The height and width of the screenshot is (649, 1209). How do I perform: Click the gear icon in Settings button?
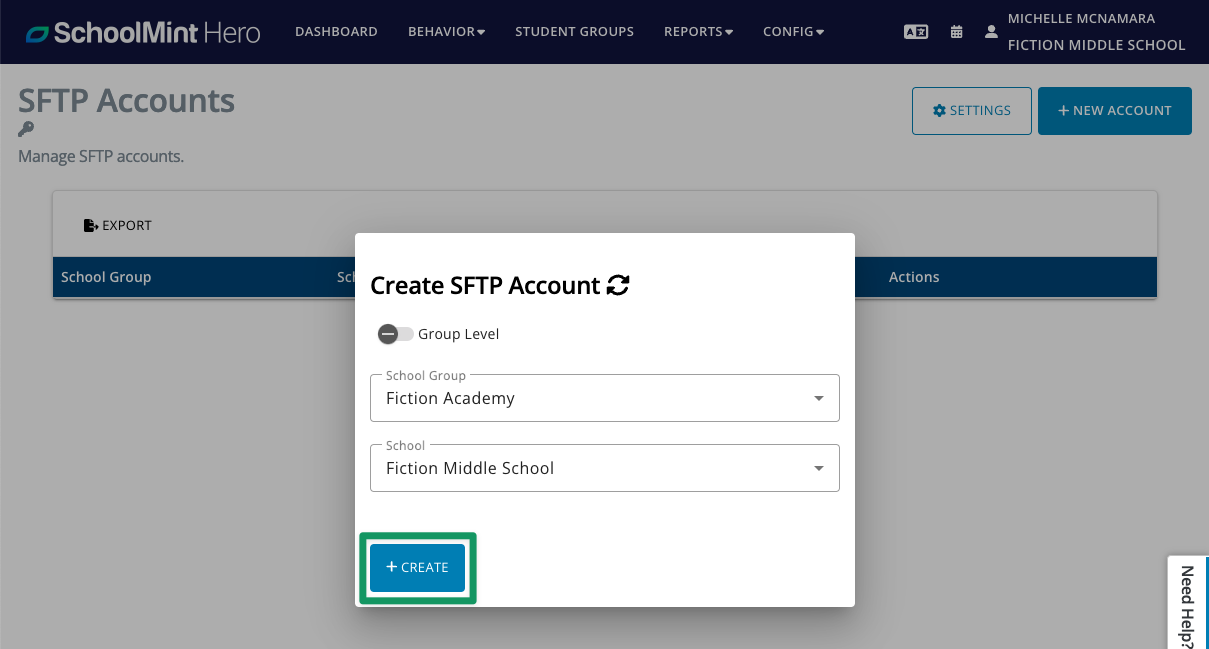point(939,111)
